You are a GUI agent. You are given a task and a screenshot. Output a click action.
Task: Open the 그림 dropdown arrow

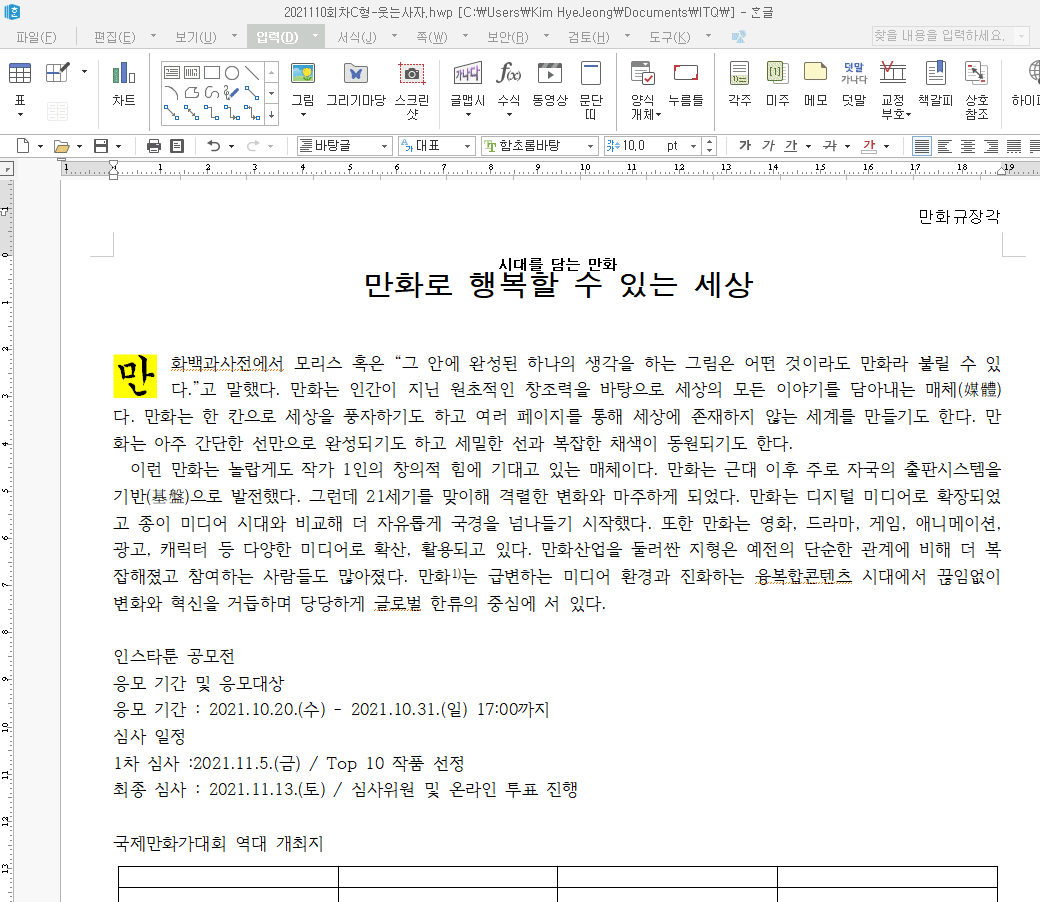[x=303, y=115]
